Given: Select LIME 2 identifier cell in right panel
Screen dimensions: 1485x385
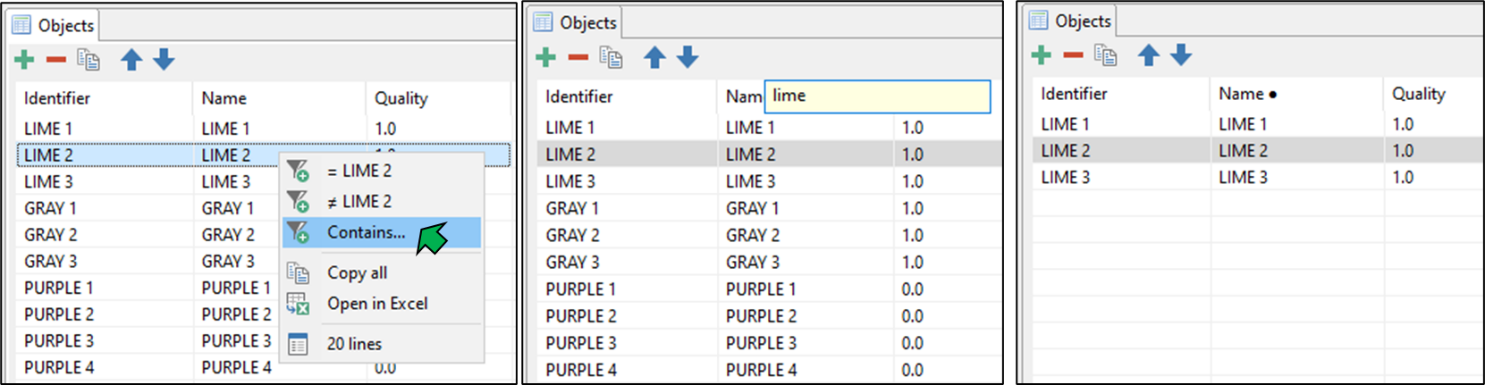Looking at the screenshot, I should coord(1121,151).
